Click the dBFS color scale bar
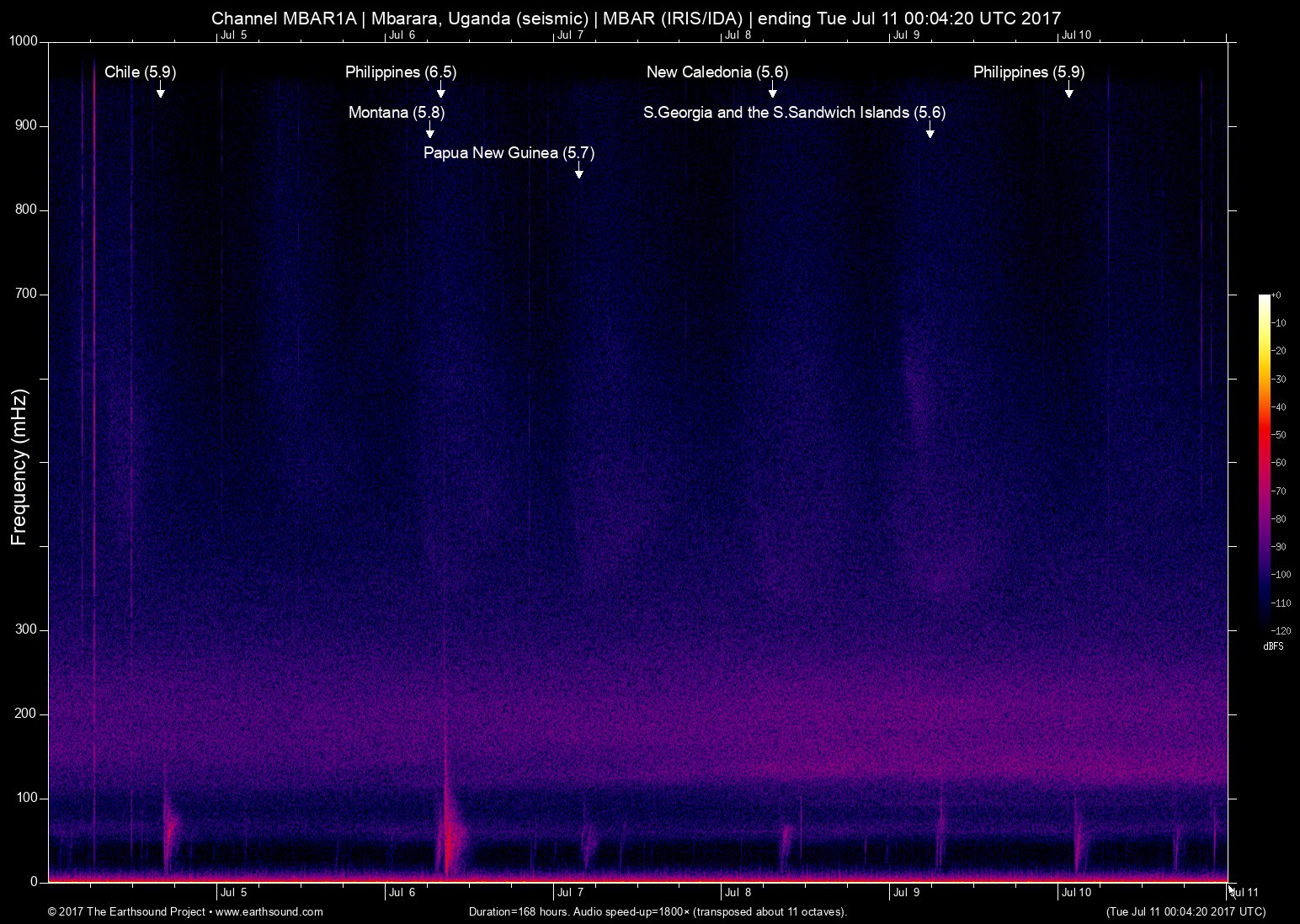 pyautogui.click(x=1264, y=460)
